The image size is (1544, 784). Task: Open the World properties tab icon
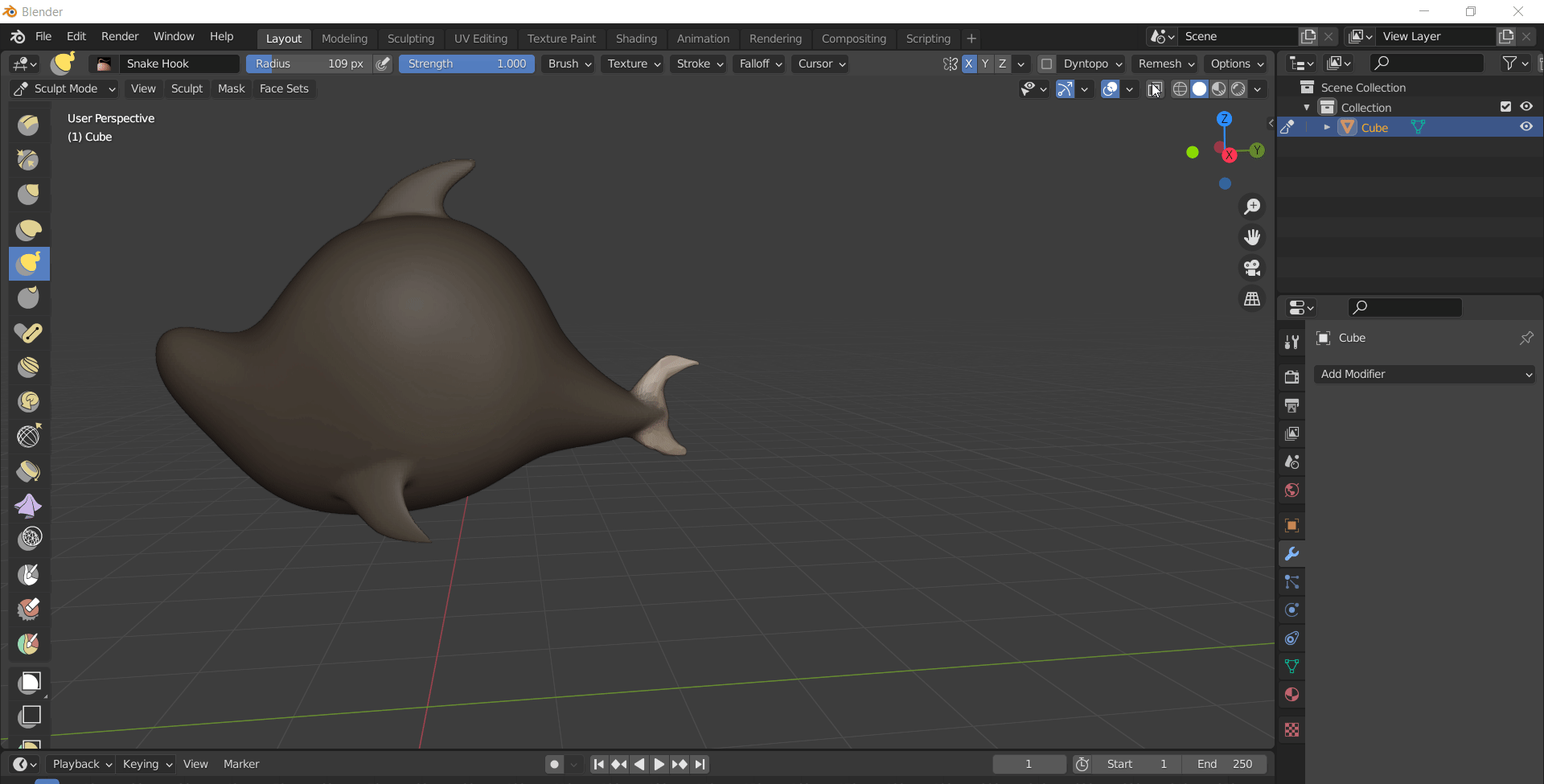pyautogui.click(x=1291, y=491)
